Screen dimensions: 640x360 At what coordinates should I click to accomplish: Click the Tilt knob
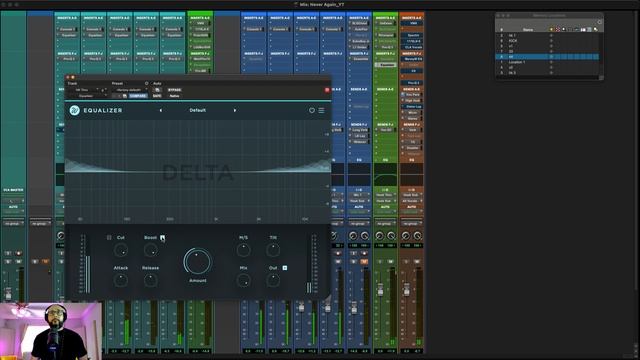point(273,250)
